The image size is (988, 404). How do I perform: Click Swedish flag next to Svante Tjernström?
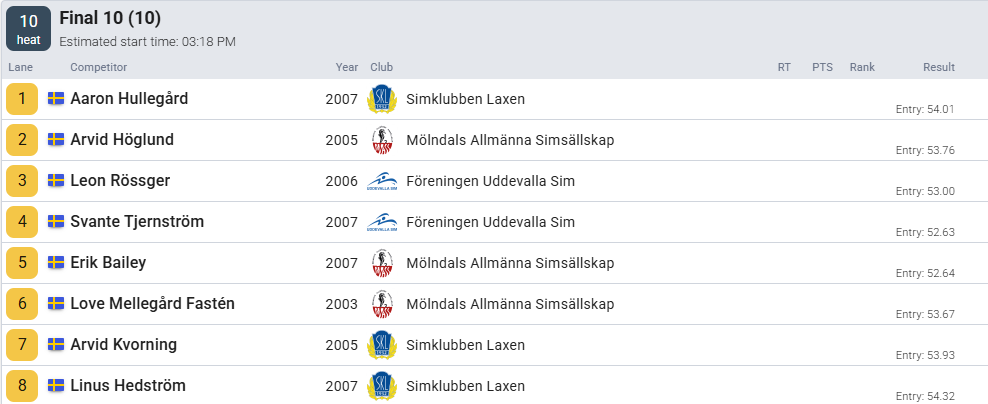pos(56,222)
